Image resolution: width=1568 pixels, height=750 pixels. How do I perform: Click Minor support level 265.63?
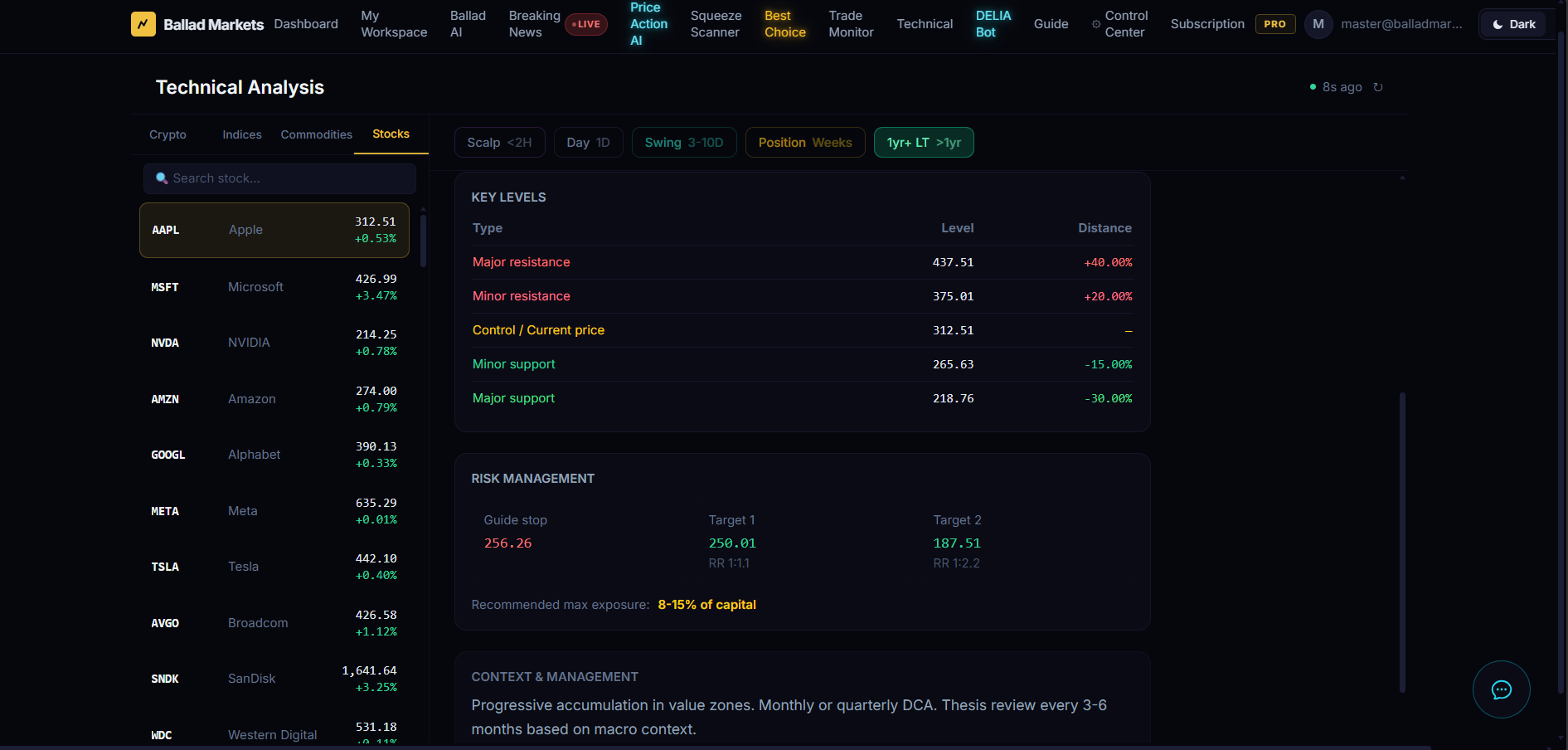tap(953, 364)
